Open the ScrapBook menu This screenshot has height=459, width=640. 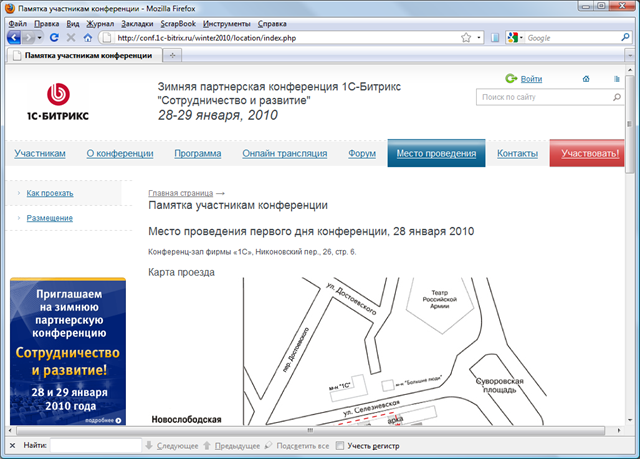point(178,24)
